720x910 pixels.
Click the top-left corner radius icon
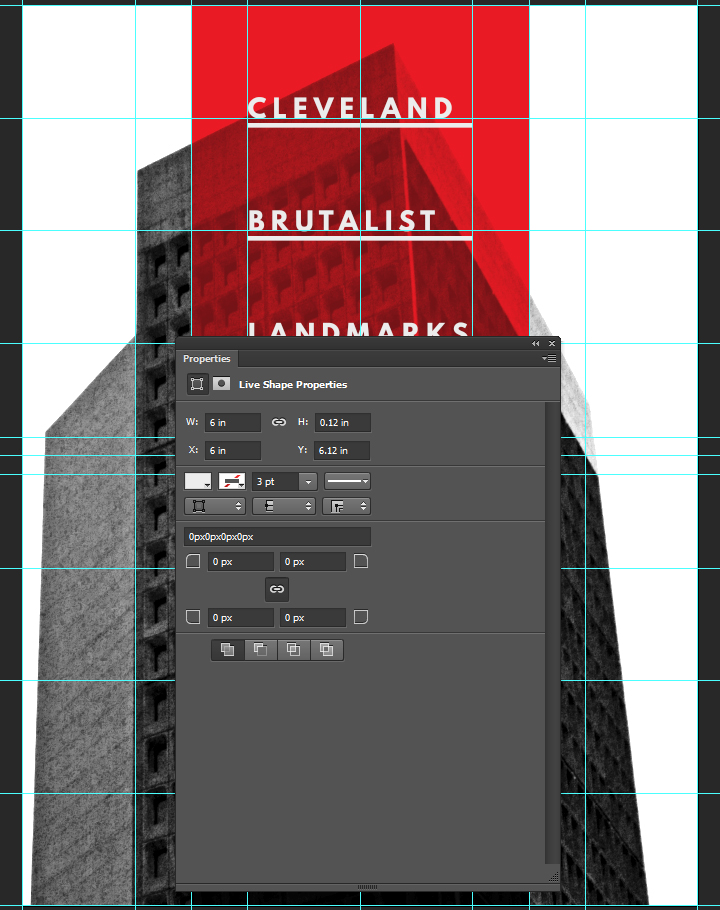pyautogui.click(x=193, y=561)
